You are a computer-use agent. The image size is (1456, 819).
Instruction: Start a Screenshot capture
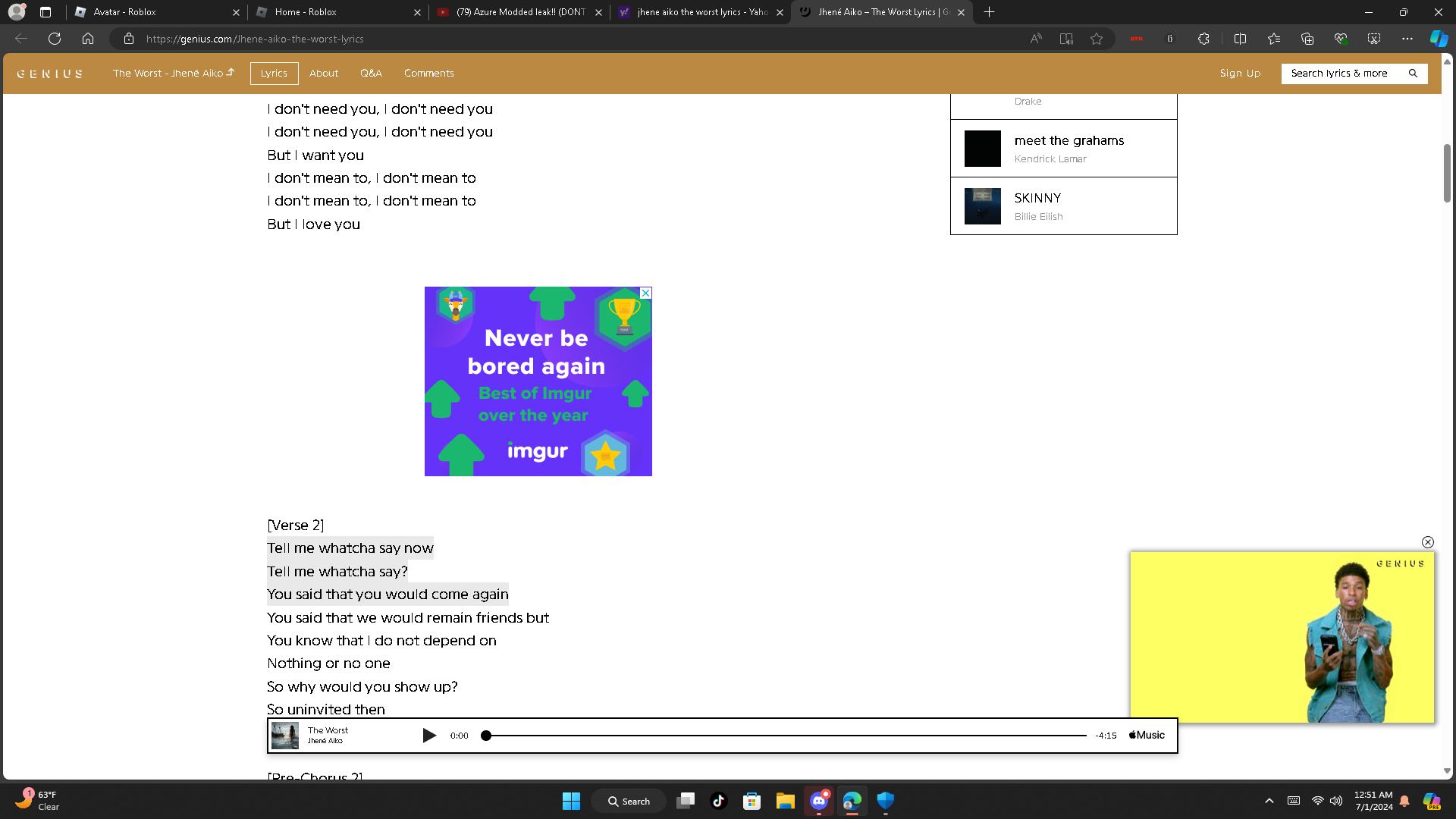[1374, 39]
